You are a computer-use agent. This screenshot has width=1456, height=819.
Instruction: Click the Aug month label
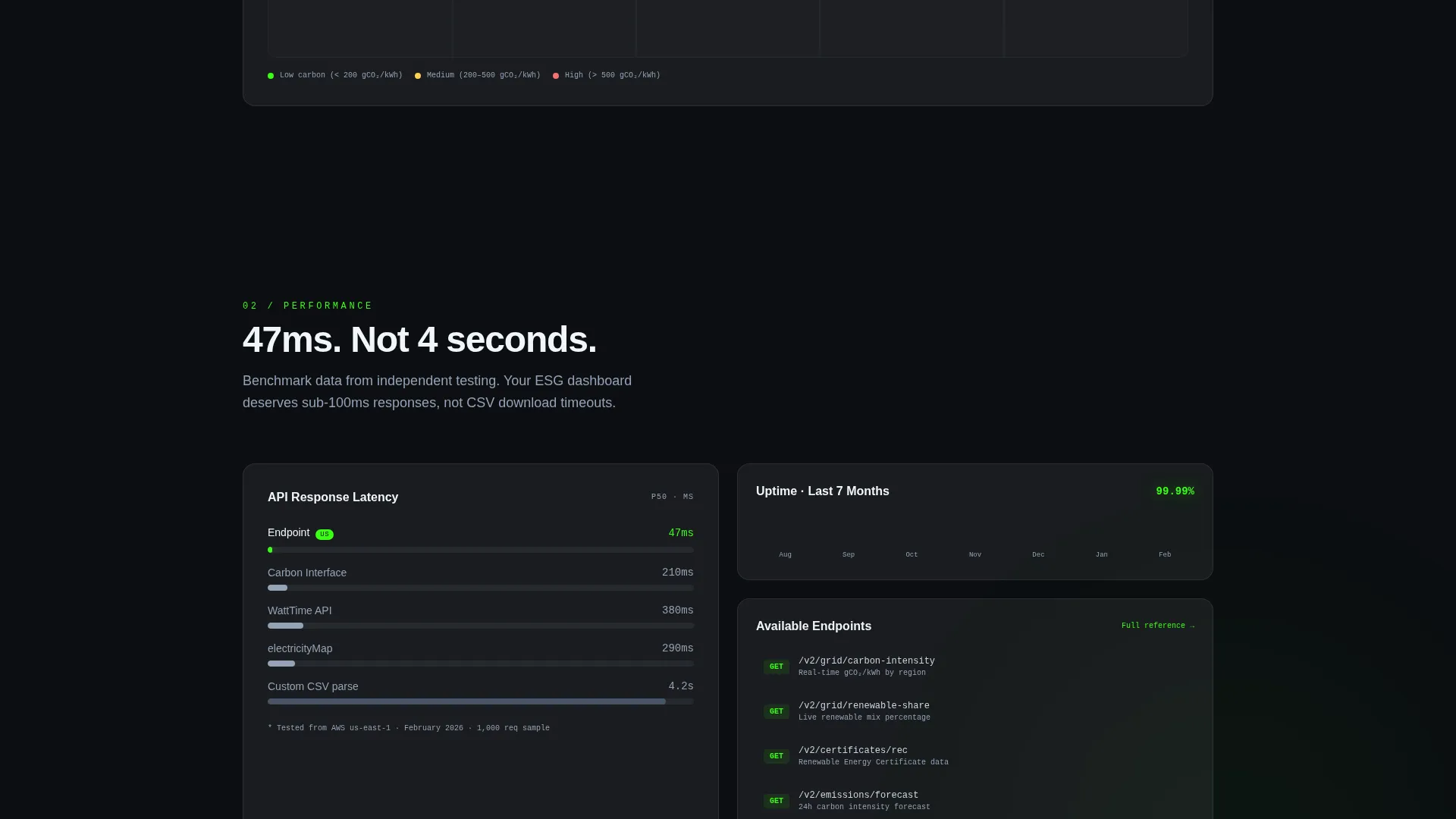[785, 555]
